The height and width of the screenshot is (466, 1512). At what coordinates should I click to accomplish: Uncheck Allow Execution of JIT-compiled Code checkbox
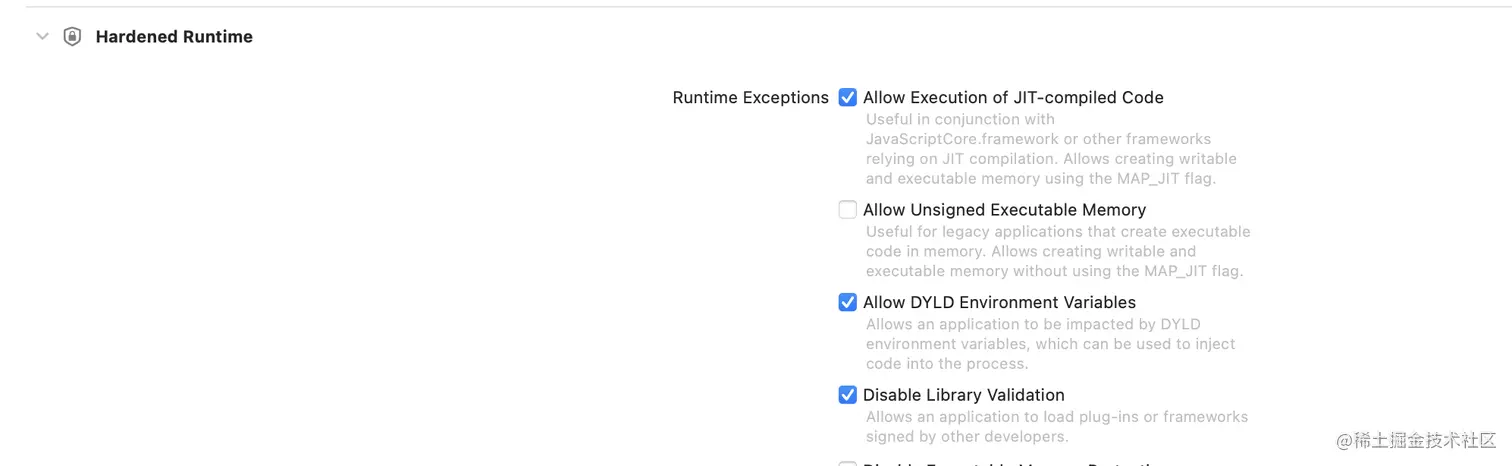(x=848, y=98)
